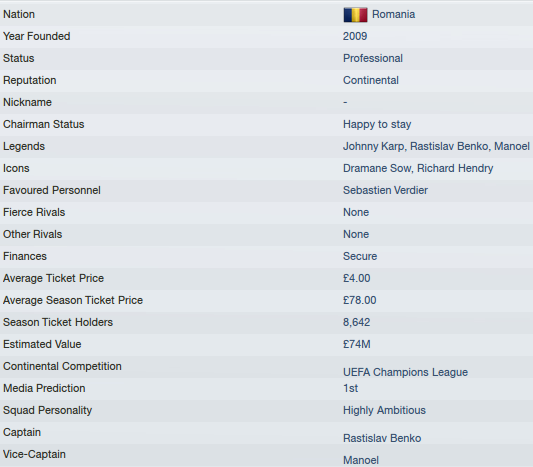Select Manoel in the Legends row
The height and width of the screenshot is (467, 533).
[x=512, y=146]
